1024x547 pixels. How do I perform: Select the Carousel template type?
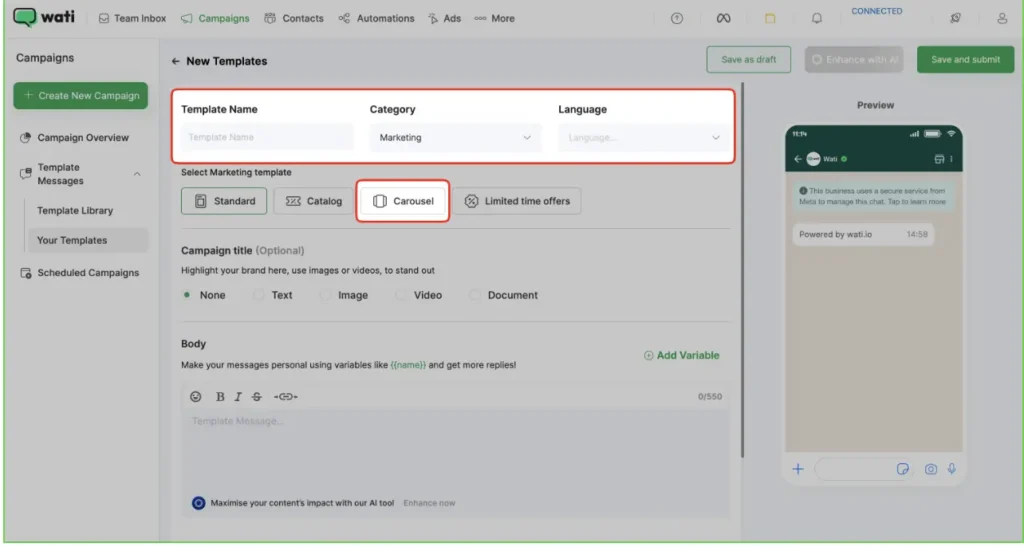pos(403,201)
